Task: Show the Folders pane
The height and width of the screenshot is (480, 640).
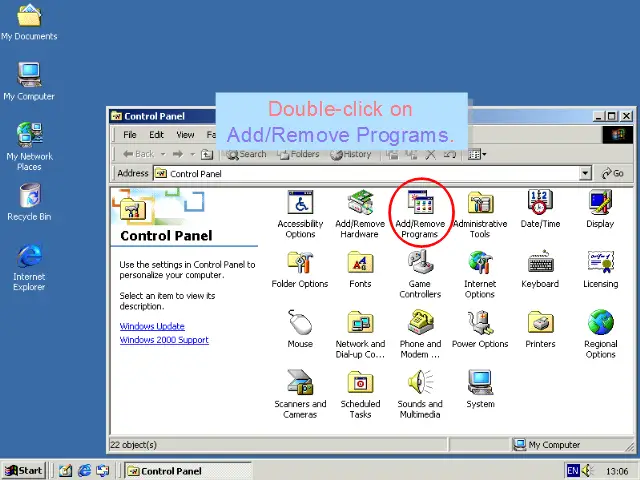Action: pos(298,154)
